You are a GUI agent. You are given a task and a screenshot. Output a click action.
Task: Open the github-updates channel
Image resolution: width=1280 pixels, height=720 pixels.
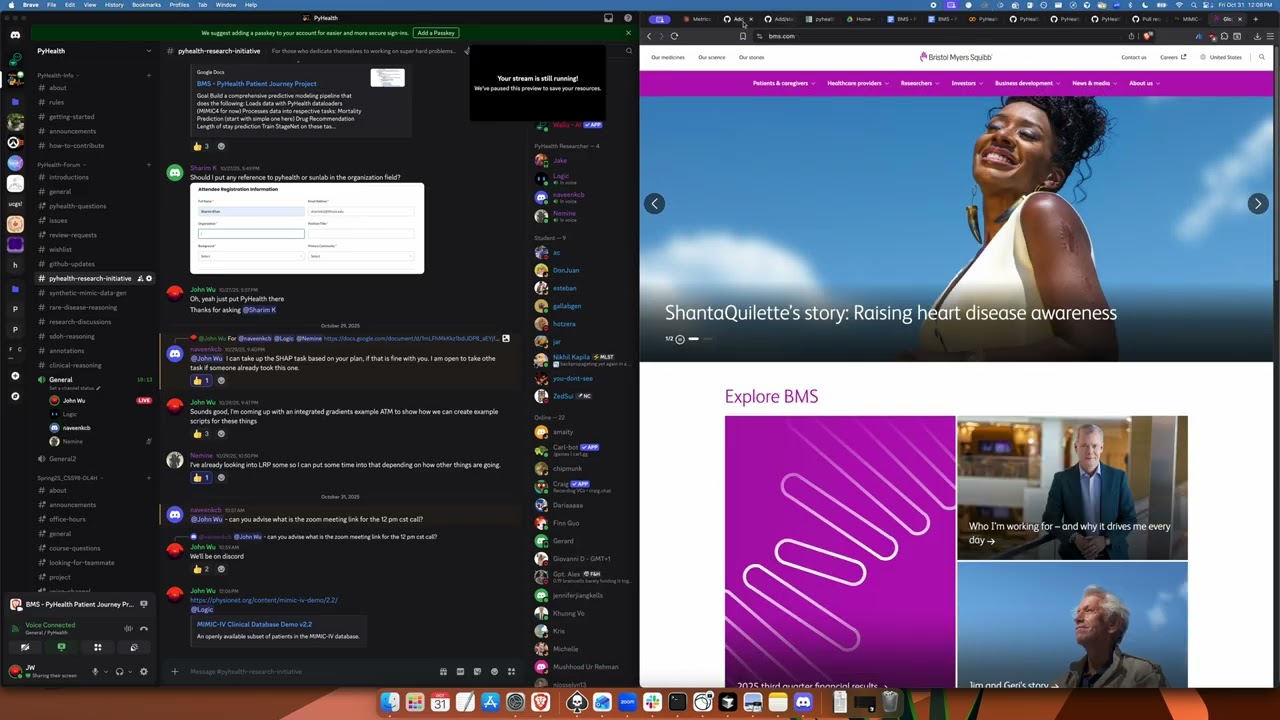point(71,264)
